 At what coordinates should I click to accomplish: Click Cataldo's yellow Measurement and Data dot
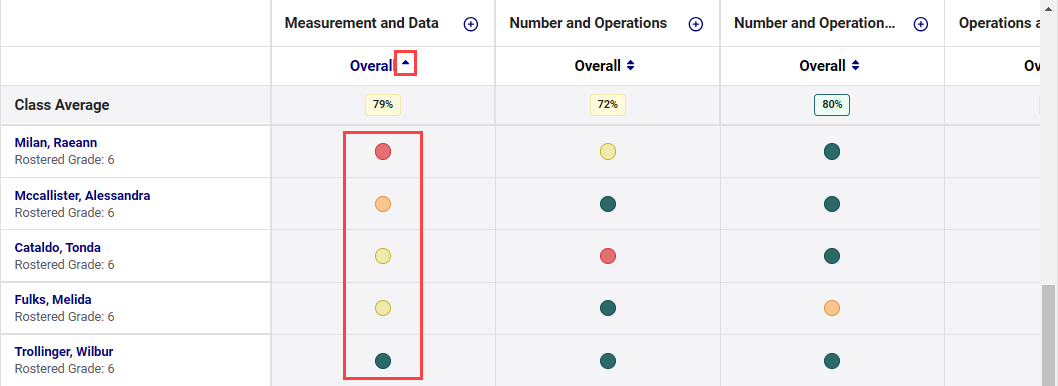point(383,256)
